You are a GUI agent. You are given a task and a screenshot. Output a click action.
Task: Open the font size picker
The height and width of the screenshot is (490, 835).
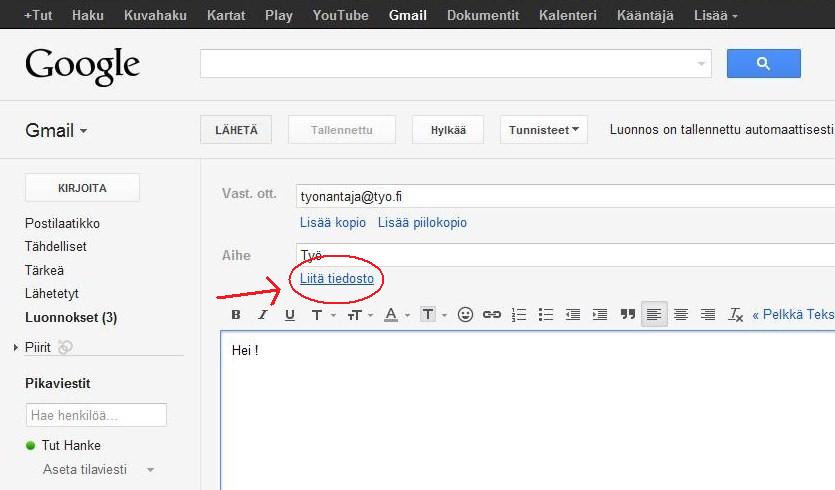click(360, 315)
